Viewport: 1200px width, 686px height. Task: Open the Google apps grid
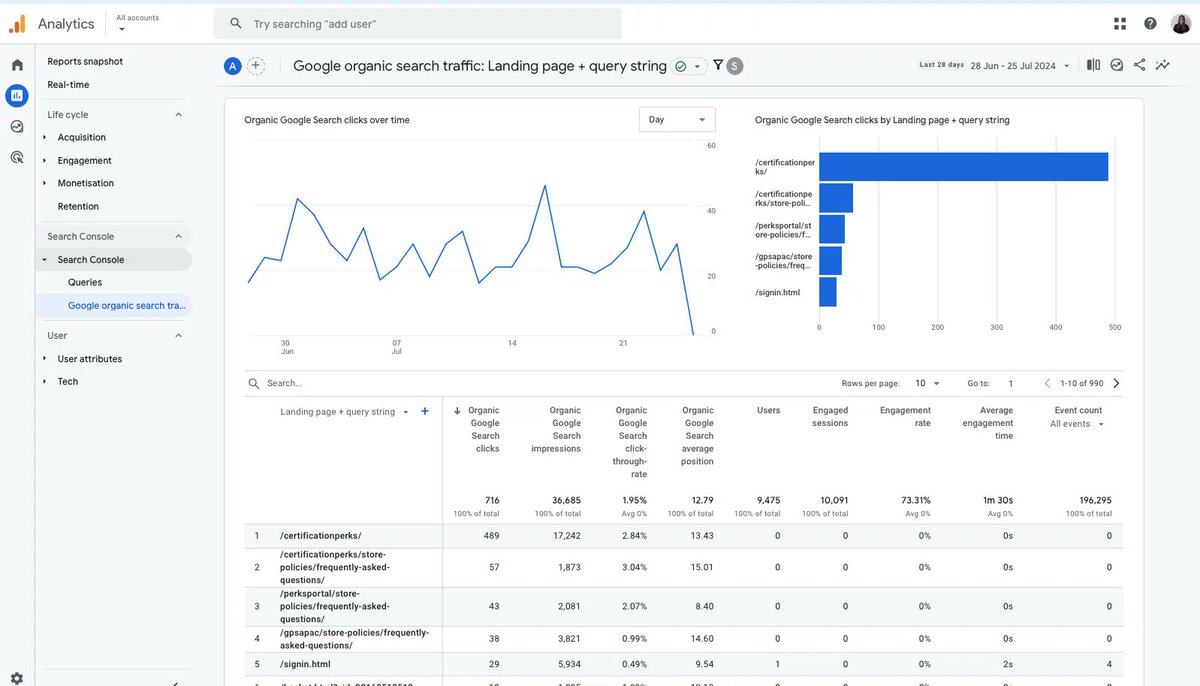[1120, 23]
